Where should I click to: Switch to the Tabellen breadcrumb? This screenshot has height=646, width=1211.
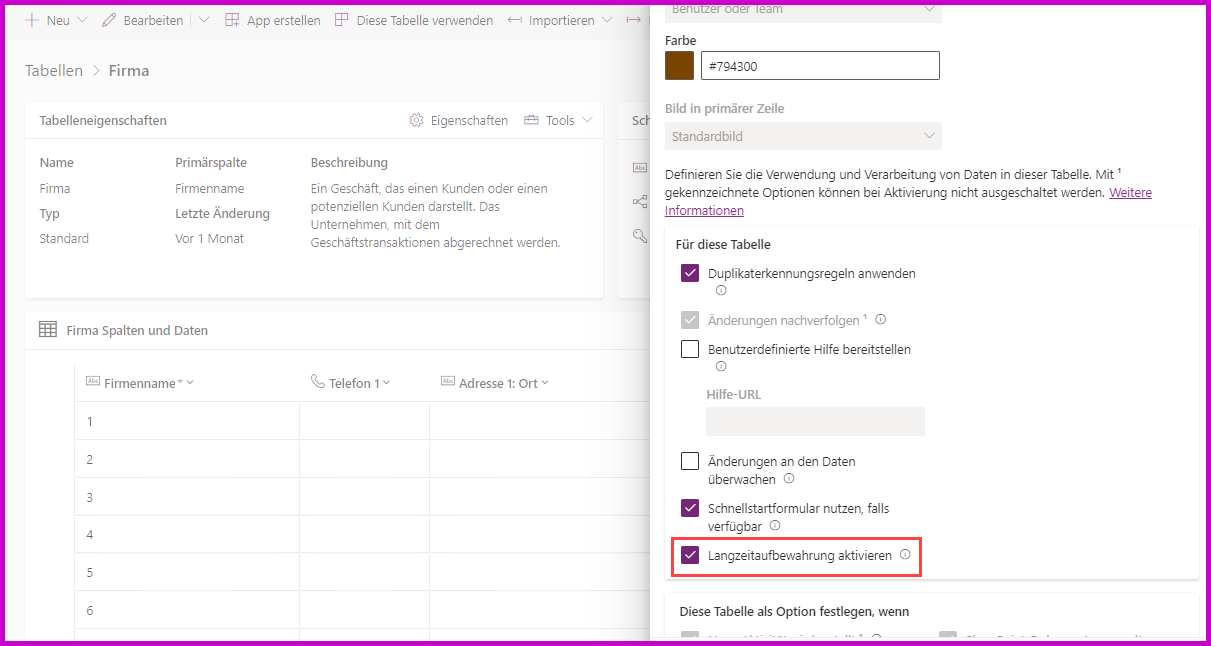53,70
